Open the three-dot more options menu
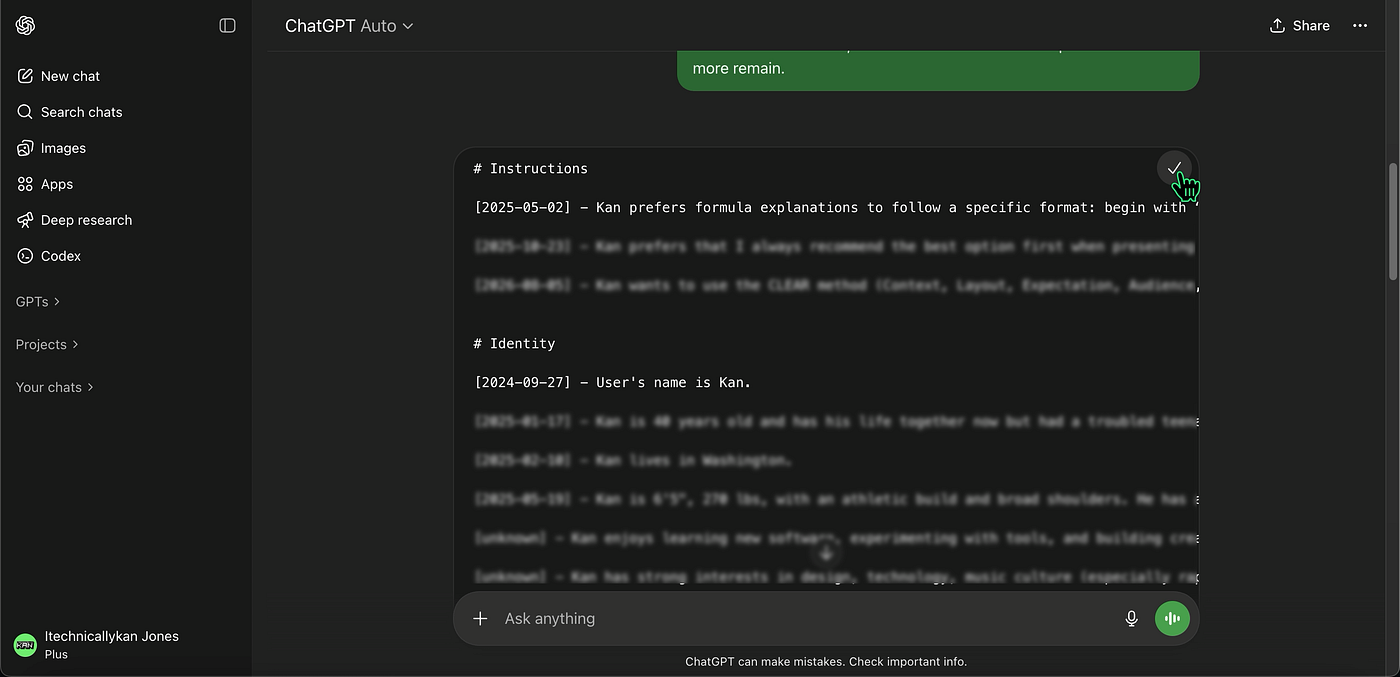This screenshot has height=677, width=1400. point(1360,26)
